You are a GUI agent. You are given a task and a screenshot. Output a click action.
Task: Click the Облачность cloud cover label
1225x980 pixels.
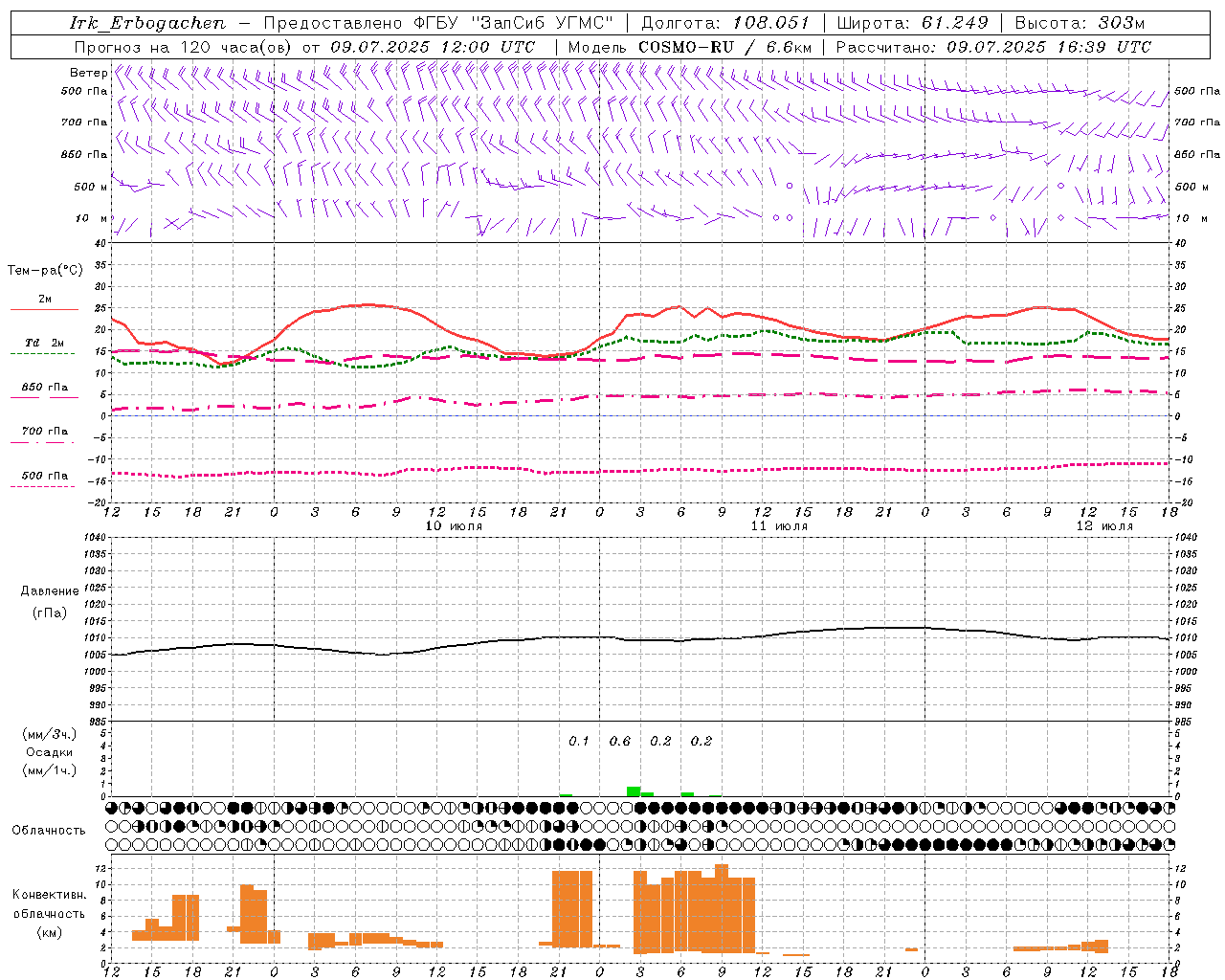tap(49, 830)
